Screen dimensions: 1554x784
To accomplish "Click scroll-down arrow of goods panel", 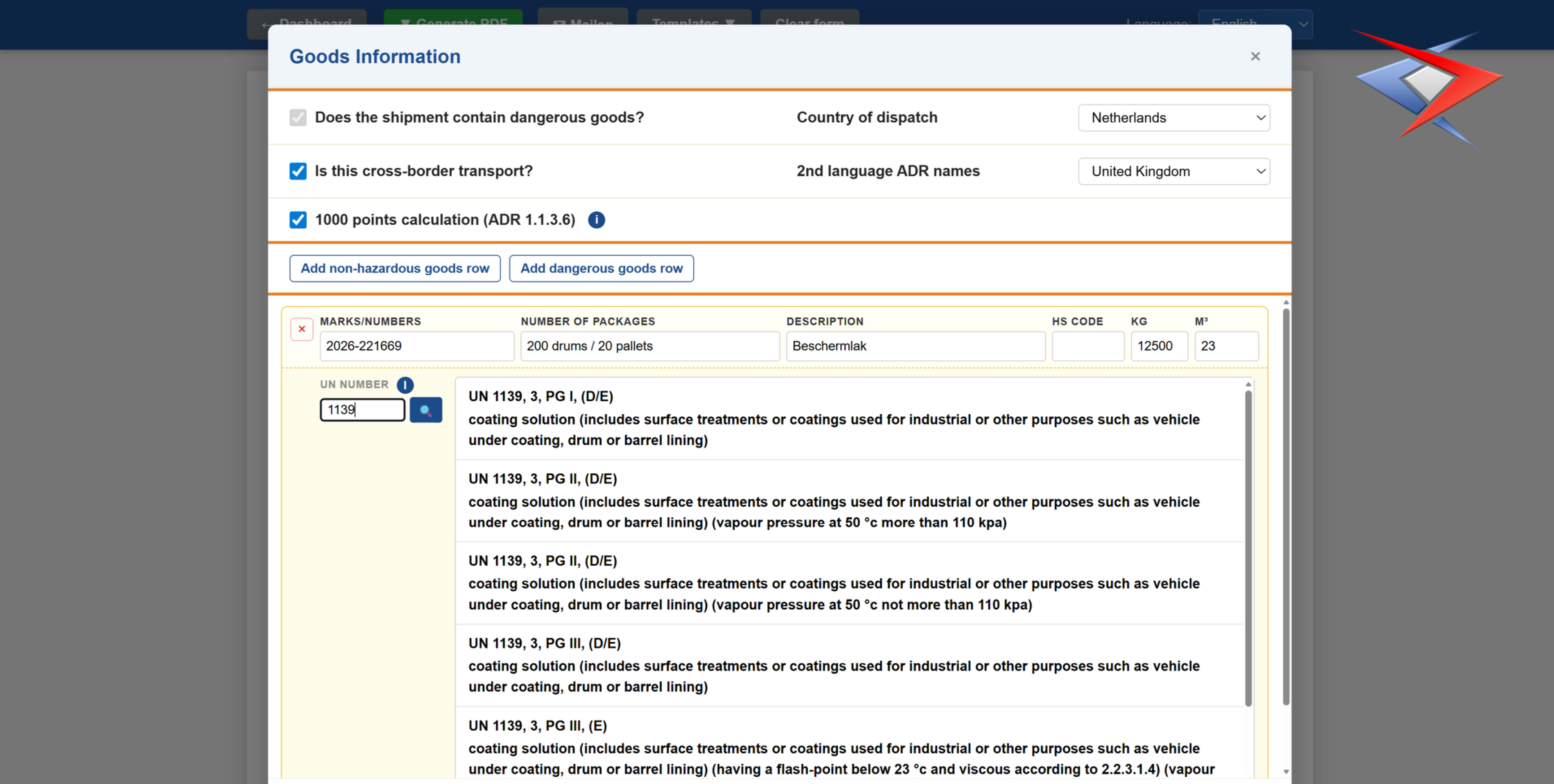I will [x=1285, y=771].
